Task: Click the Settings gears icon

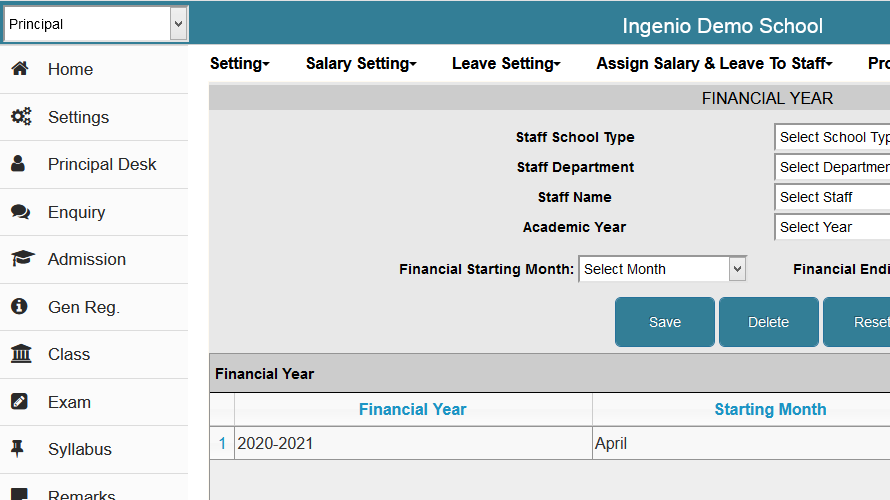Action: coord(20,117)
